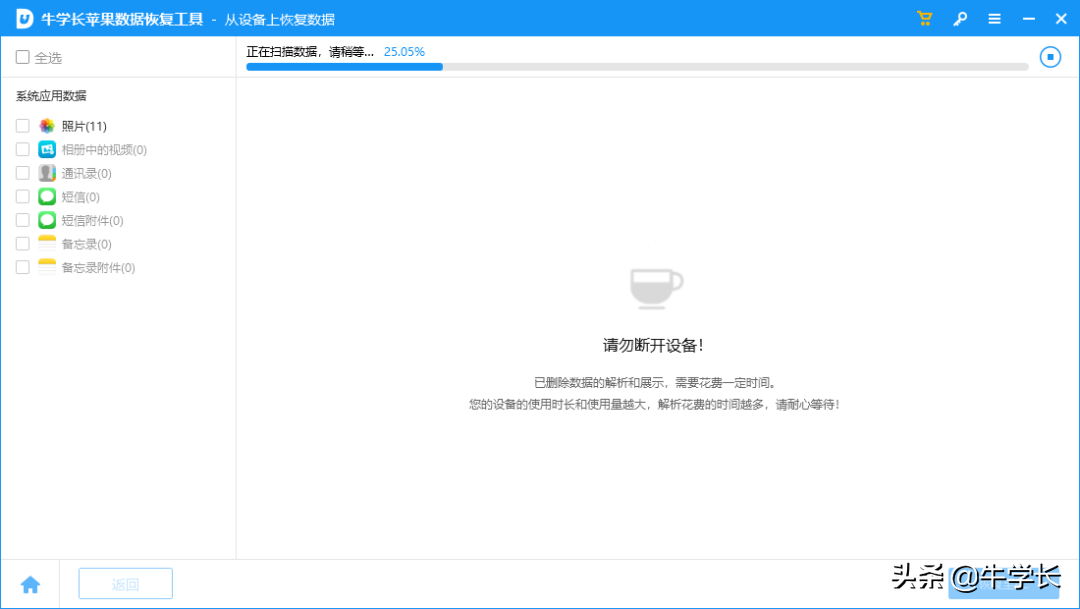1080x609 pixels.
Task: Open the 备忘录附件(0) item
Action: (x=98, y=267)
